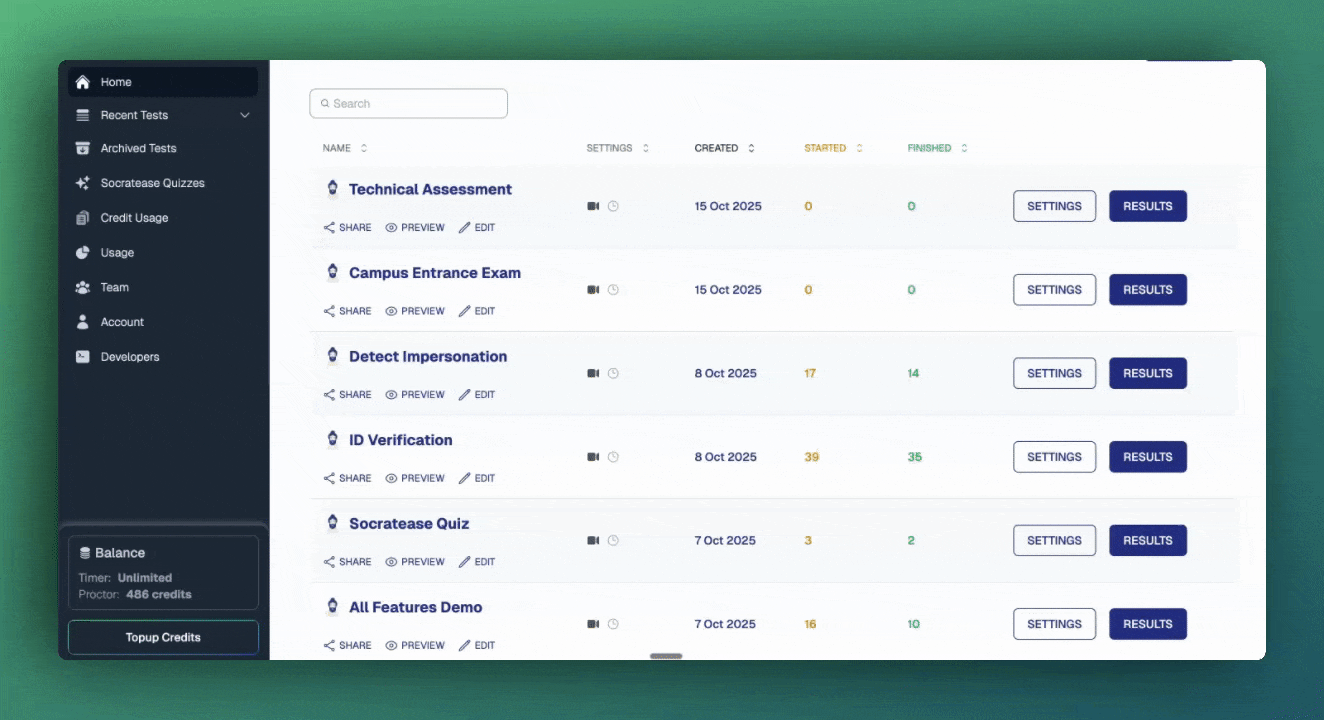
Task: Sort by the STARTED column arrows
Action: point(859,148)
